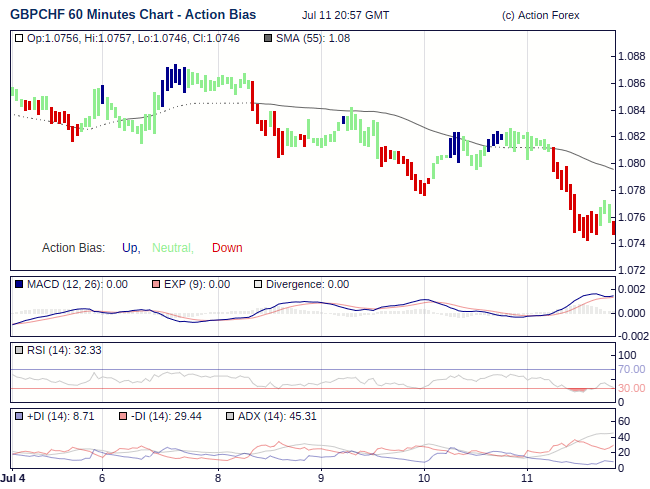
Task: Click the 1.080 price axis label
Action: tap(632, 163)
